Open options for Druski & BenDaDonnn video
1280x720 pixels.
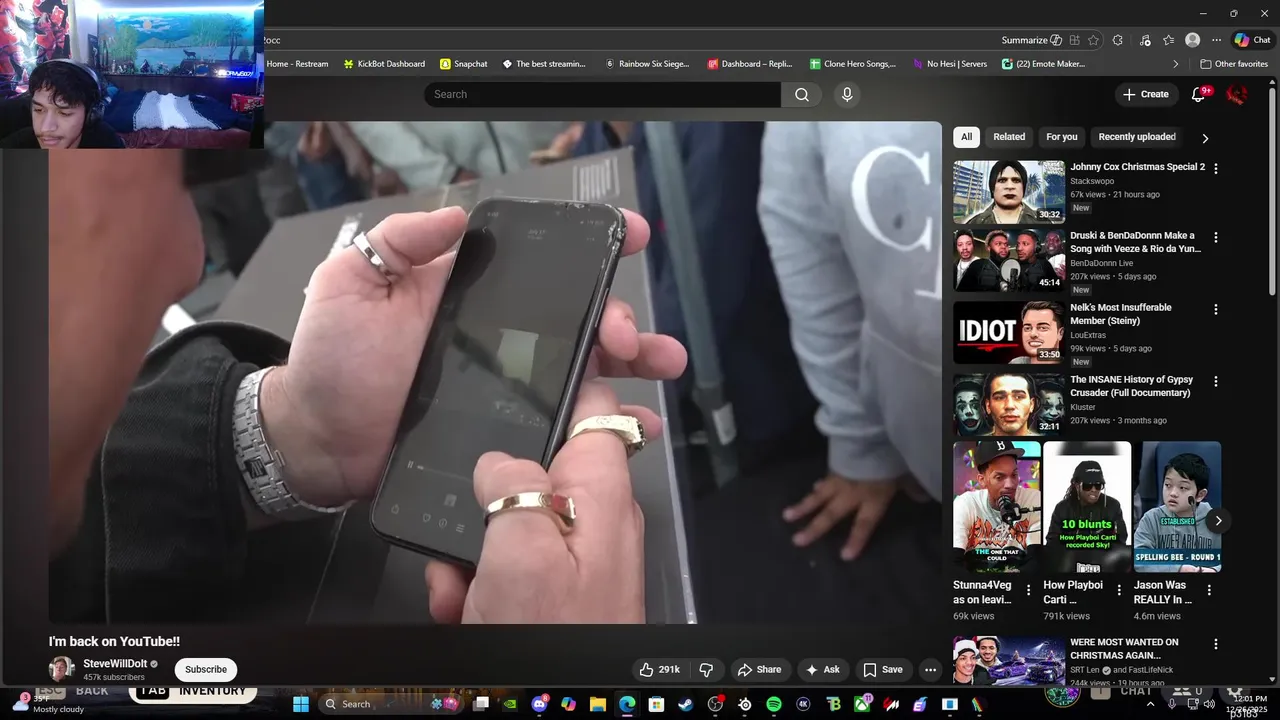coord(1216,238)
